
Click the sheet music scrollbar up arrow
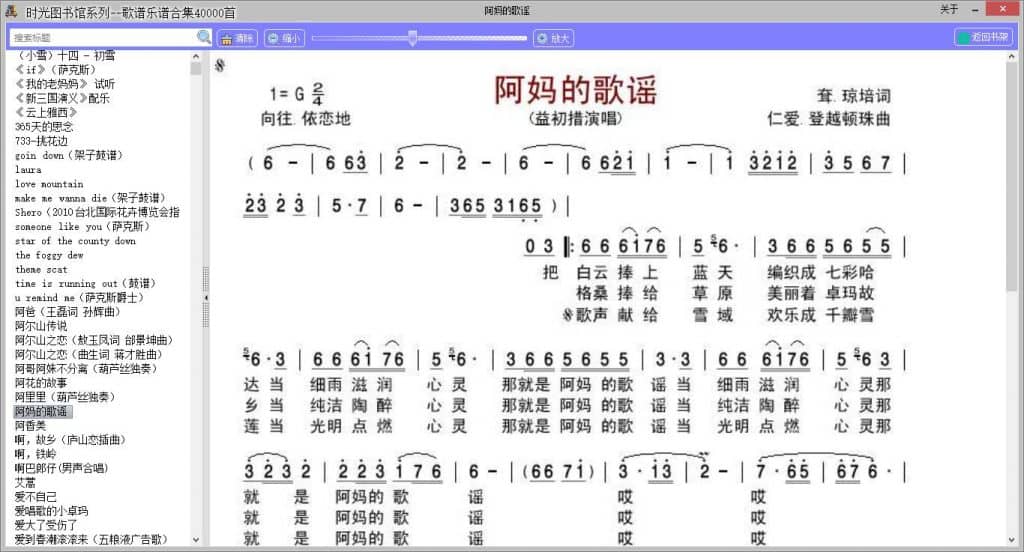[1012, 57]
